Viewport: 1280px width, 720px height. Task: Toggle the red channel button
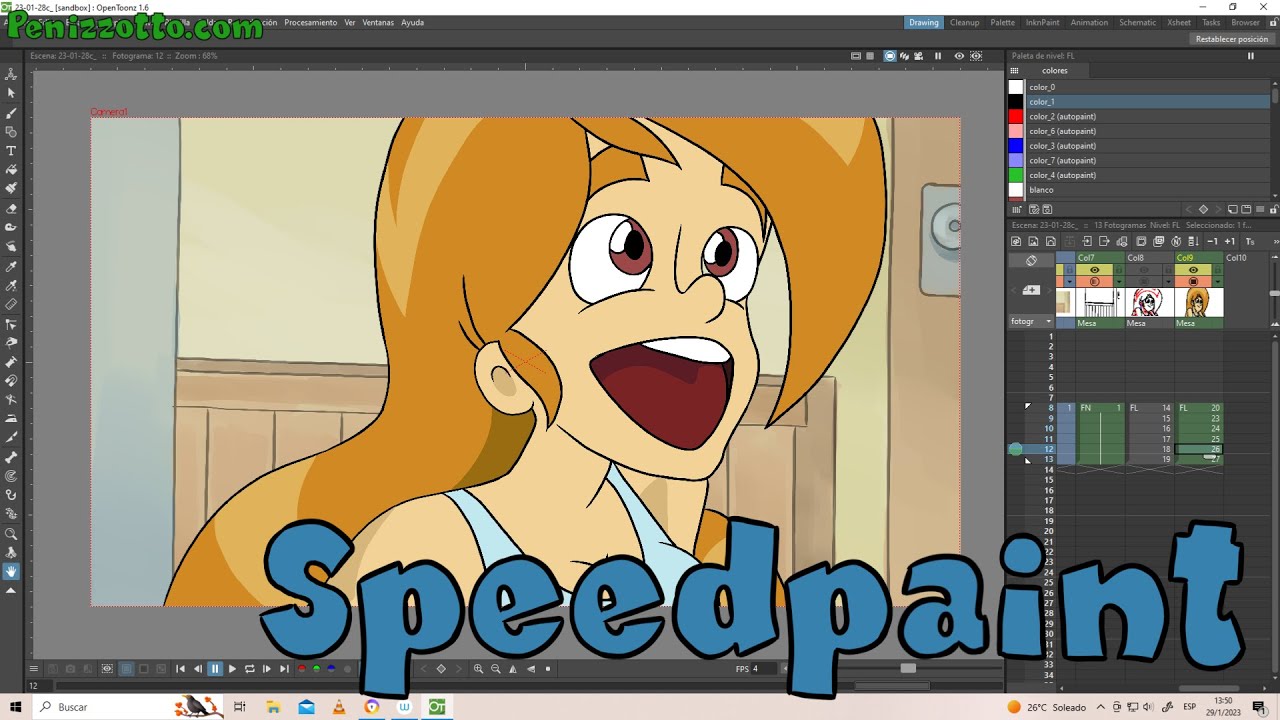point(301,669)
